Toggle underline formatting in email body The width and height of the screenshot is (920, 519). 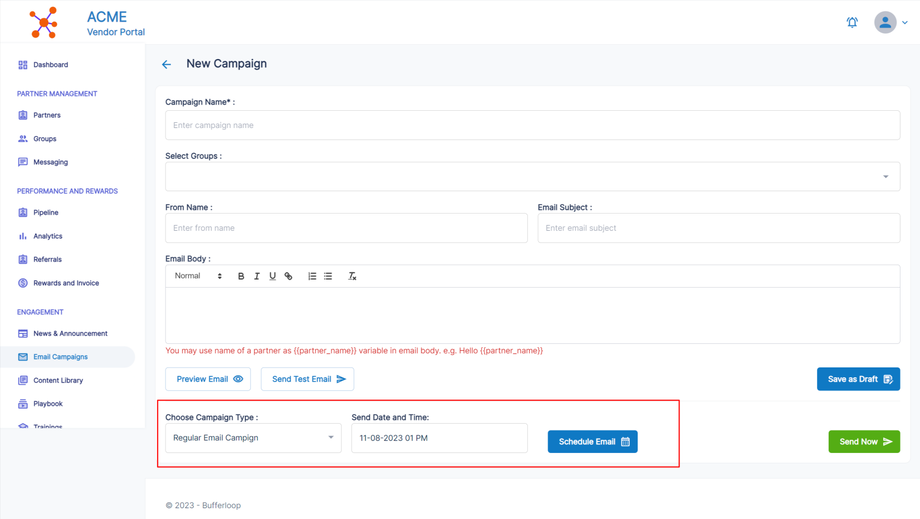pos(272,276)
